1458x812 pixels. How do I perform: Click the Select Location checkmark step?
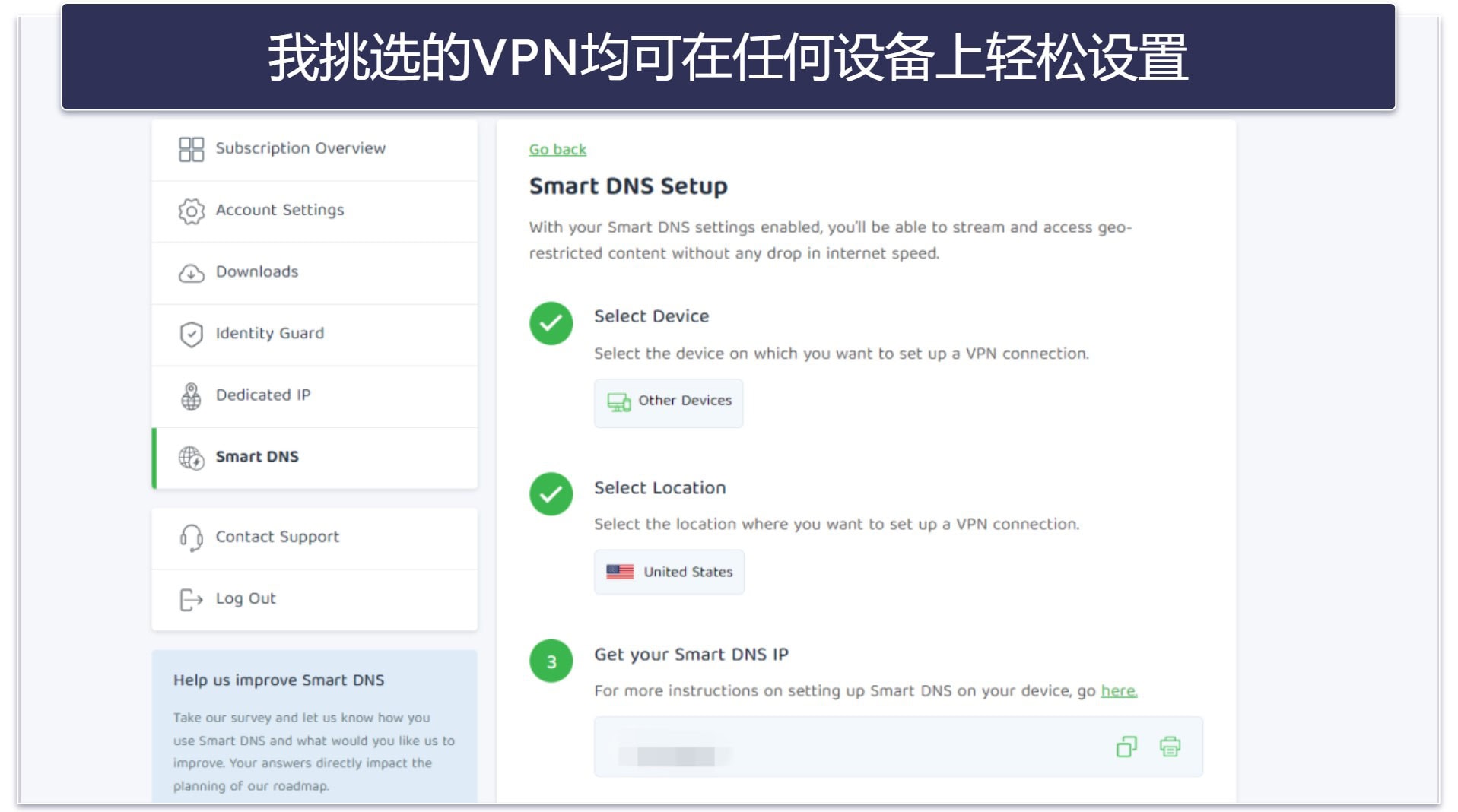click(x=551, y=494)
